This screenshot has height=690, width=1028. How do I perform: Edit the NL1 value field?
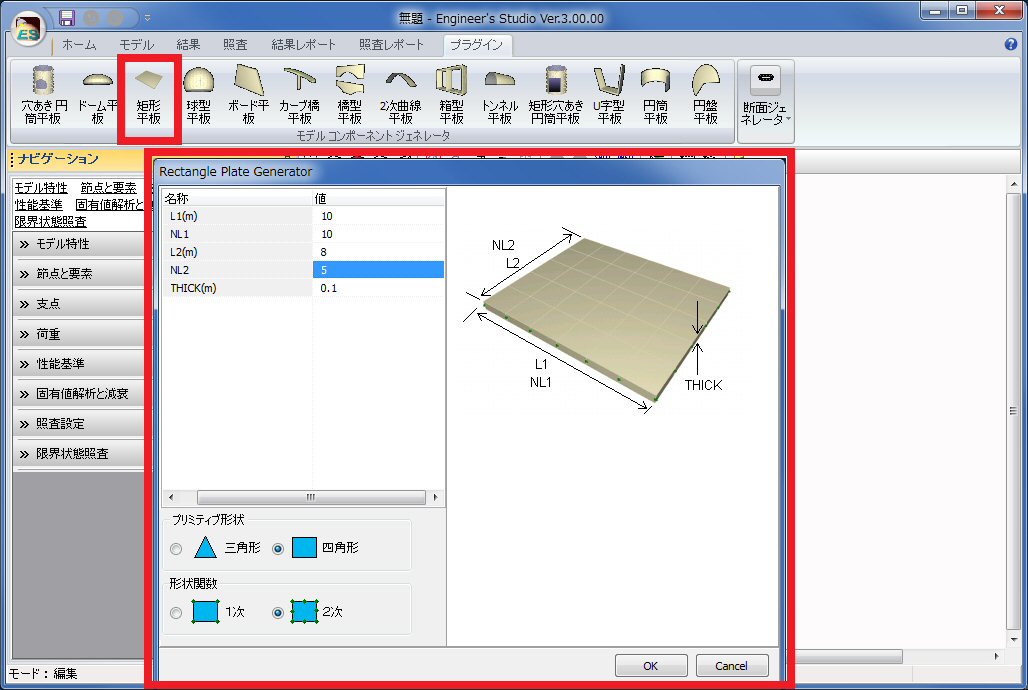tap(378, 234)
